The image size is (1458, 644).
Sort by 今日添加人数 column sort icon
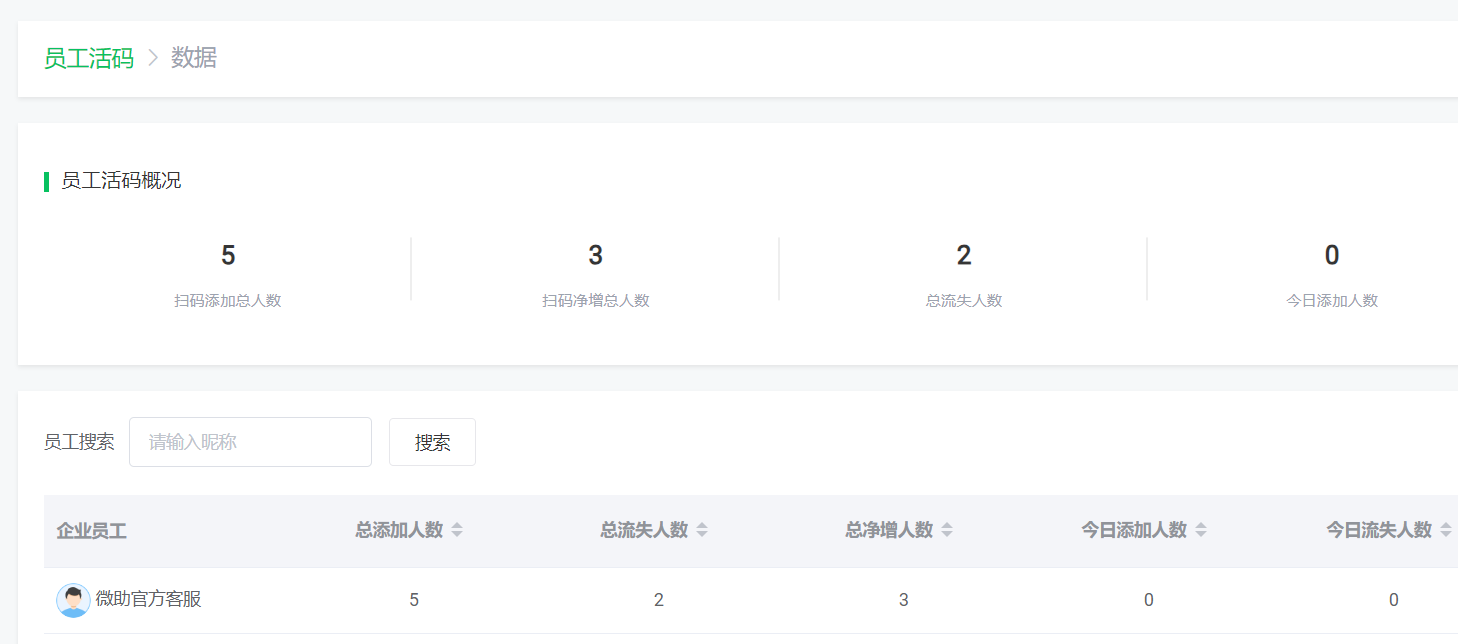tap(1201, 530)
